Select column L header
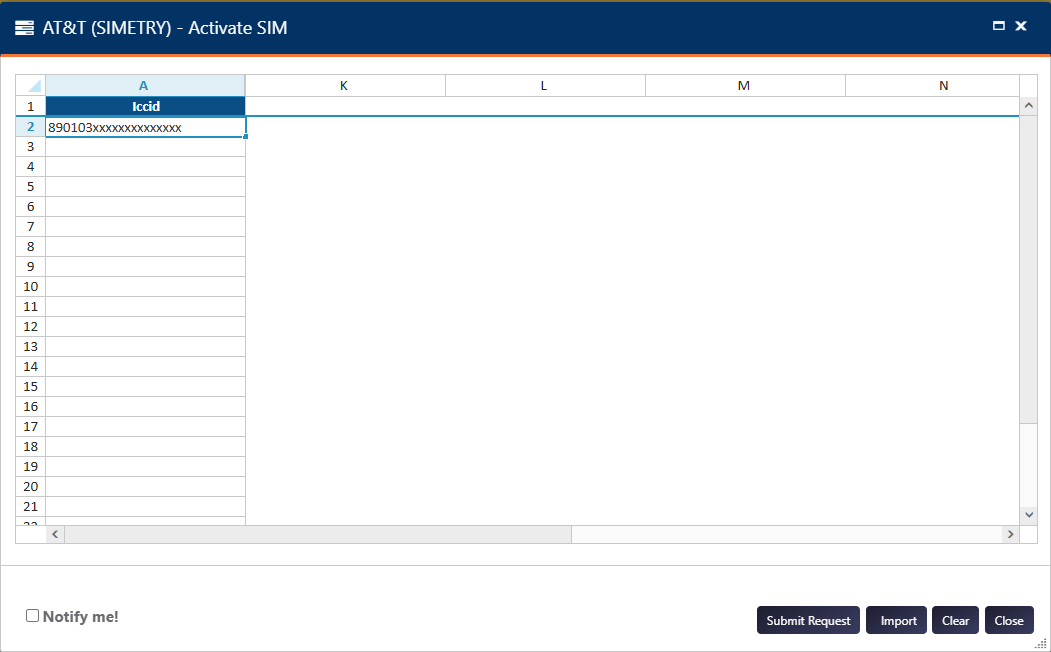The height and width of the screenshot is (652, 1051). coord(544,86)
